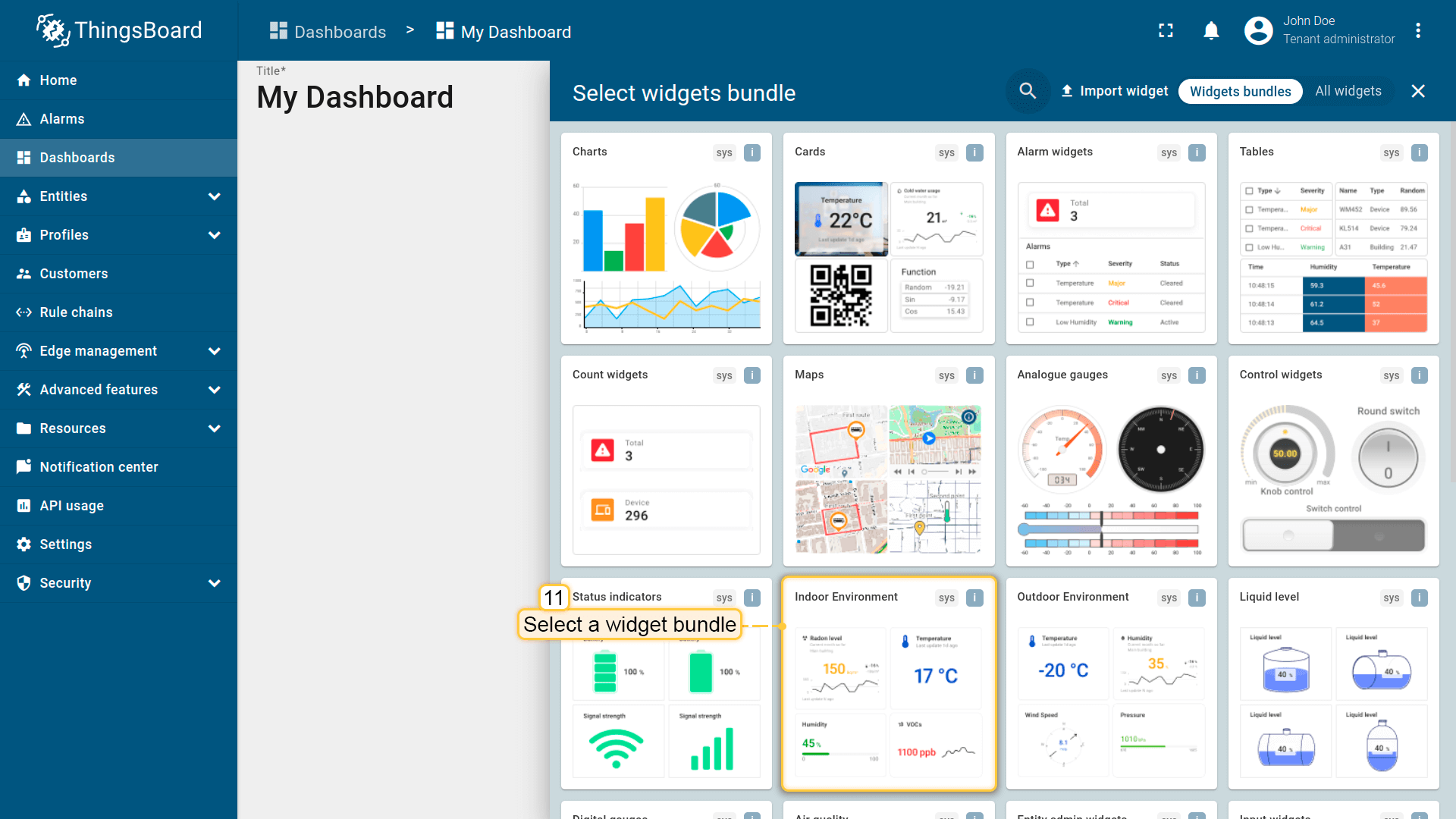Click info icon on Maps bundle
The width and height of the screenshot is (1456, 819).
974,375
